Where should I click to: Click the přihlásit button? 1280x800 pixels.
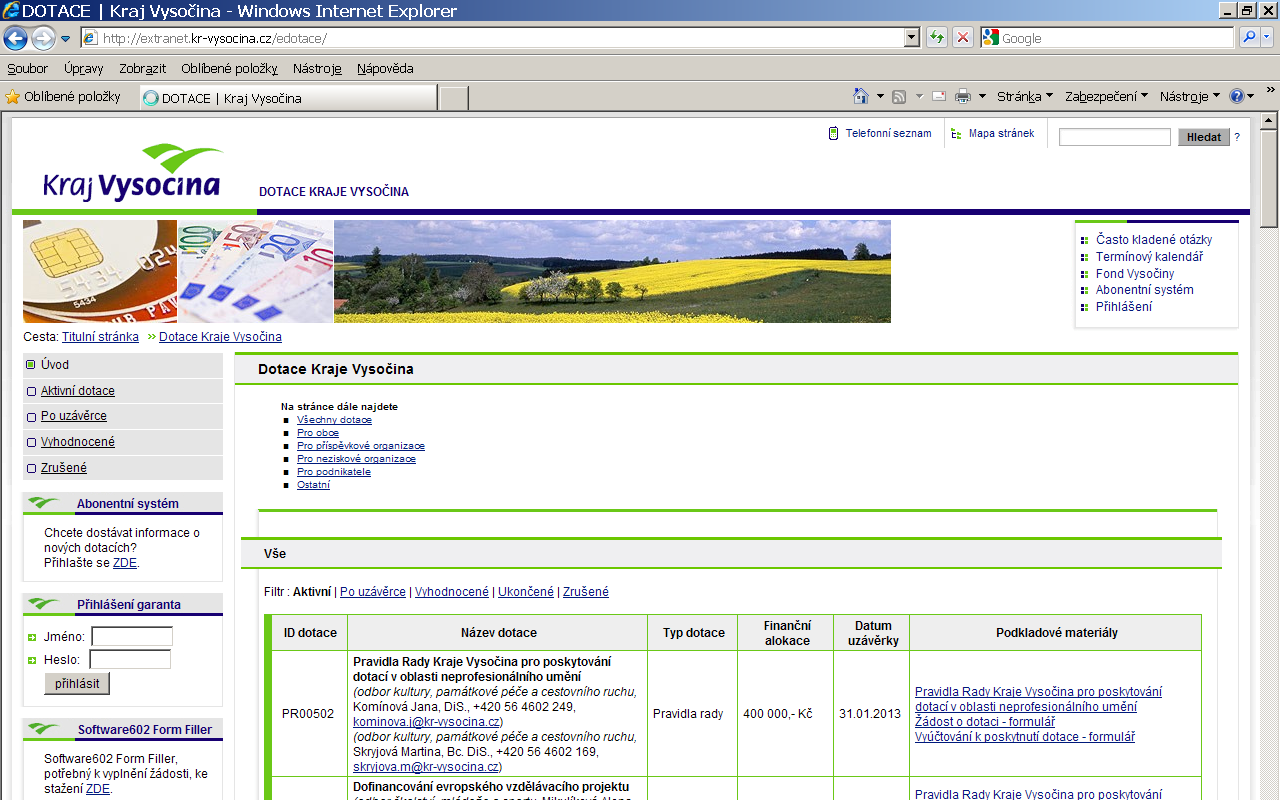pyautogui.click(x=77, y=684)
